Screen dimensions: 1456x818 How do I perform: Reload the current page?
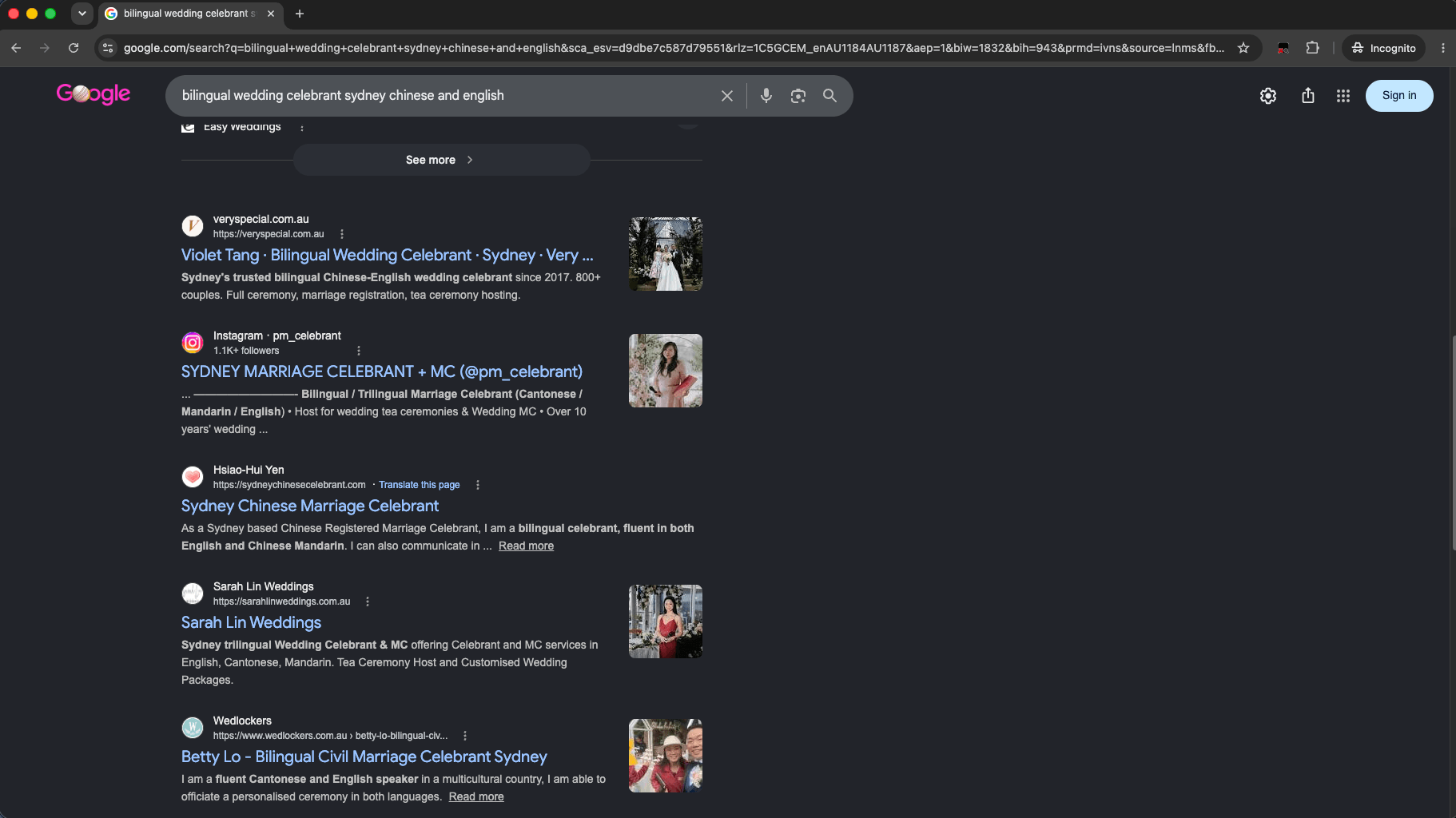74,48
